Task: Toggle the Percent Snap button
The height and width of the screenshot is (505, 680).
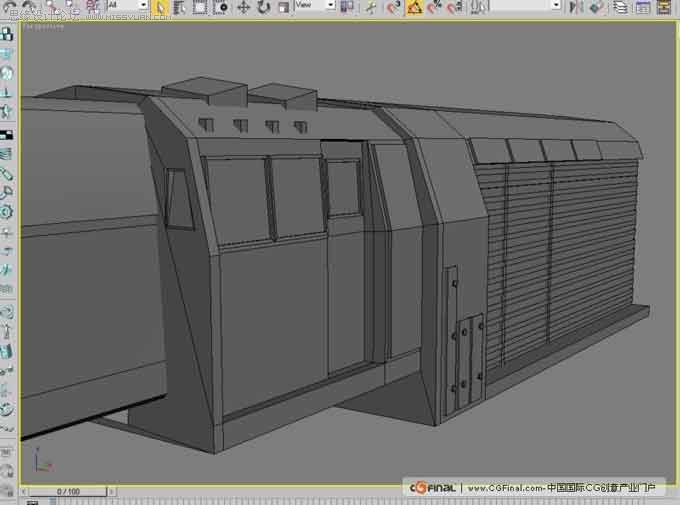Action: point(435,7)
